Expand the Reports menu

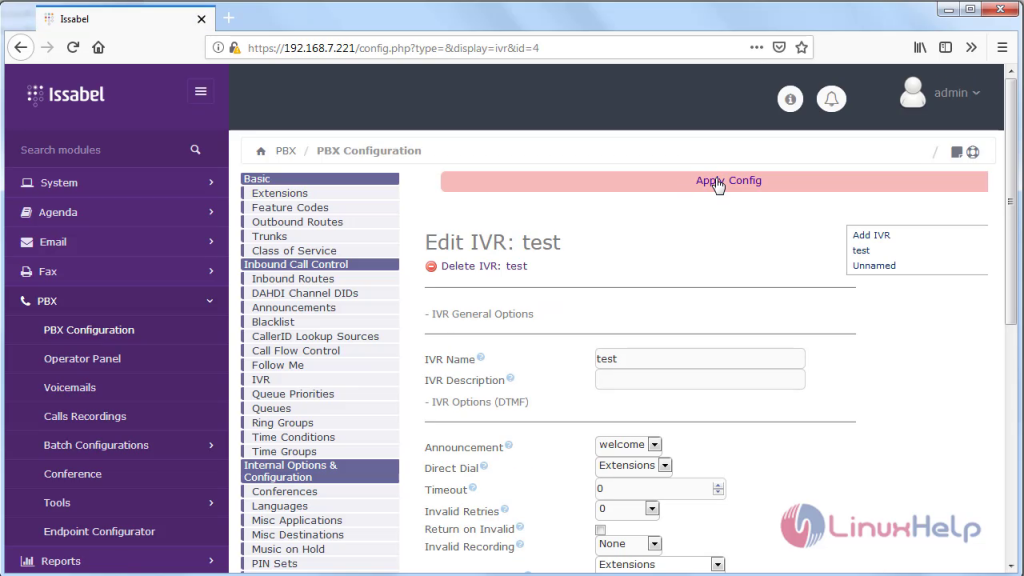pyautogui.click(x=117, y=561)
